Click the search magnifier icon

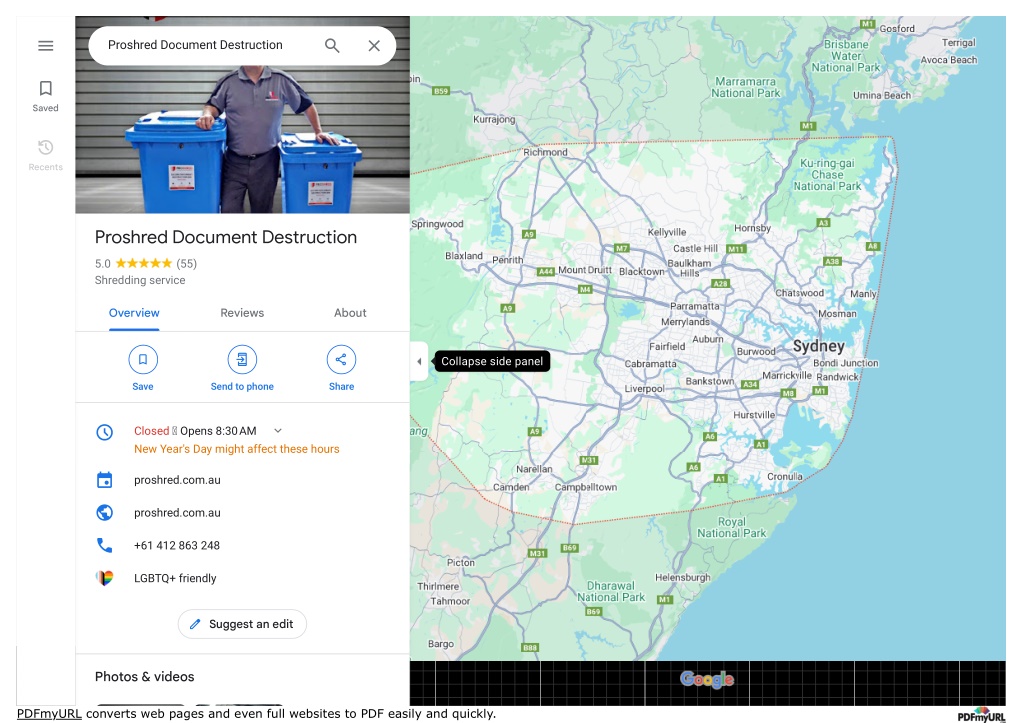[332, 46]
